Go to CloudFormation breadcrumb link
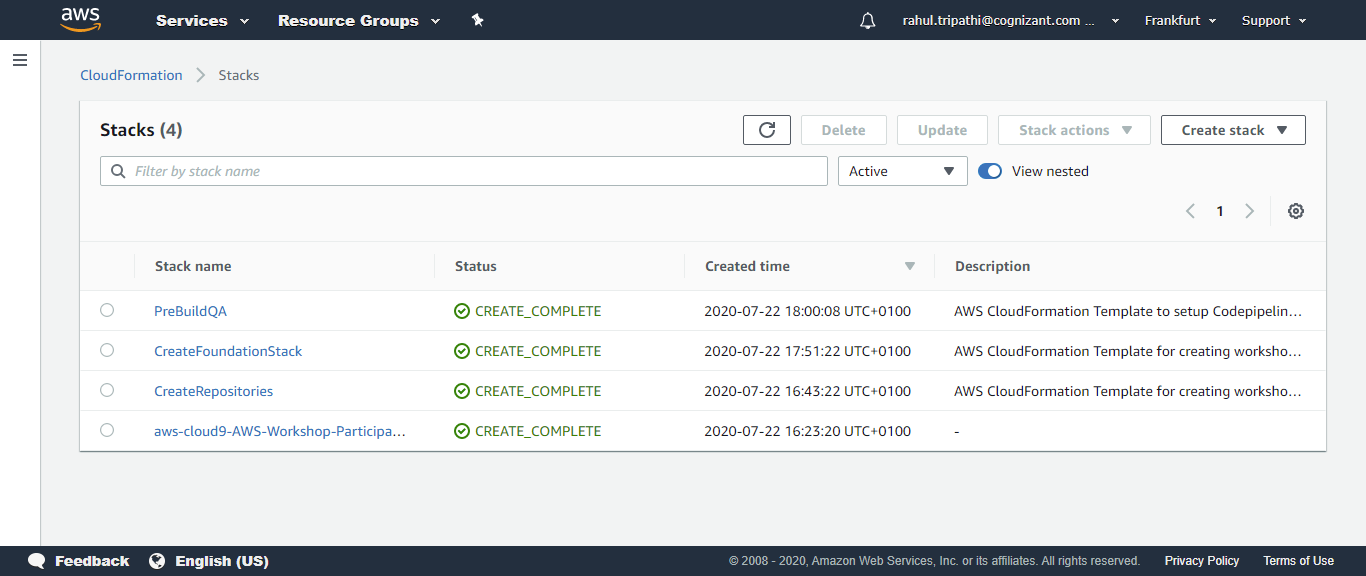This screenshot has width=1366, height=576. click(131, 75)
